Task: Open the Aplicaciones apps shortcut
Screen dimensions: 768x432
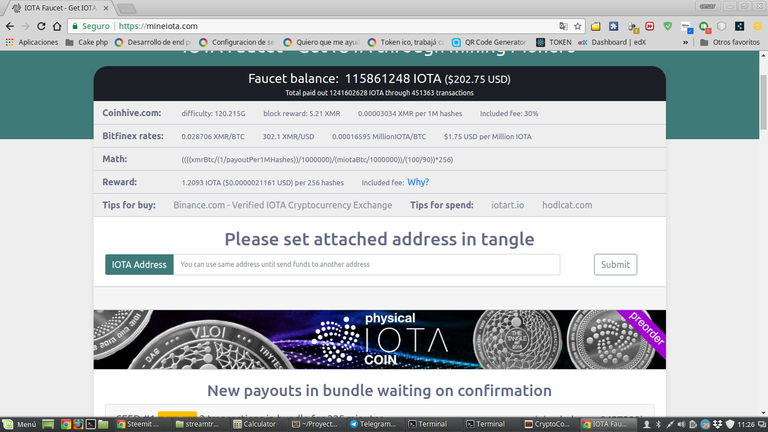Action: click(32, 42)
